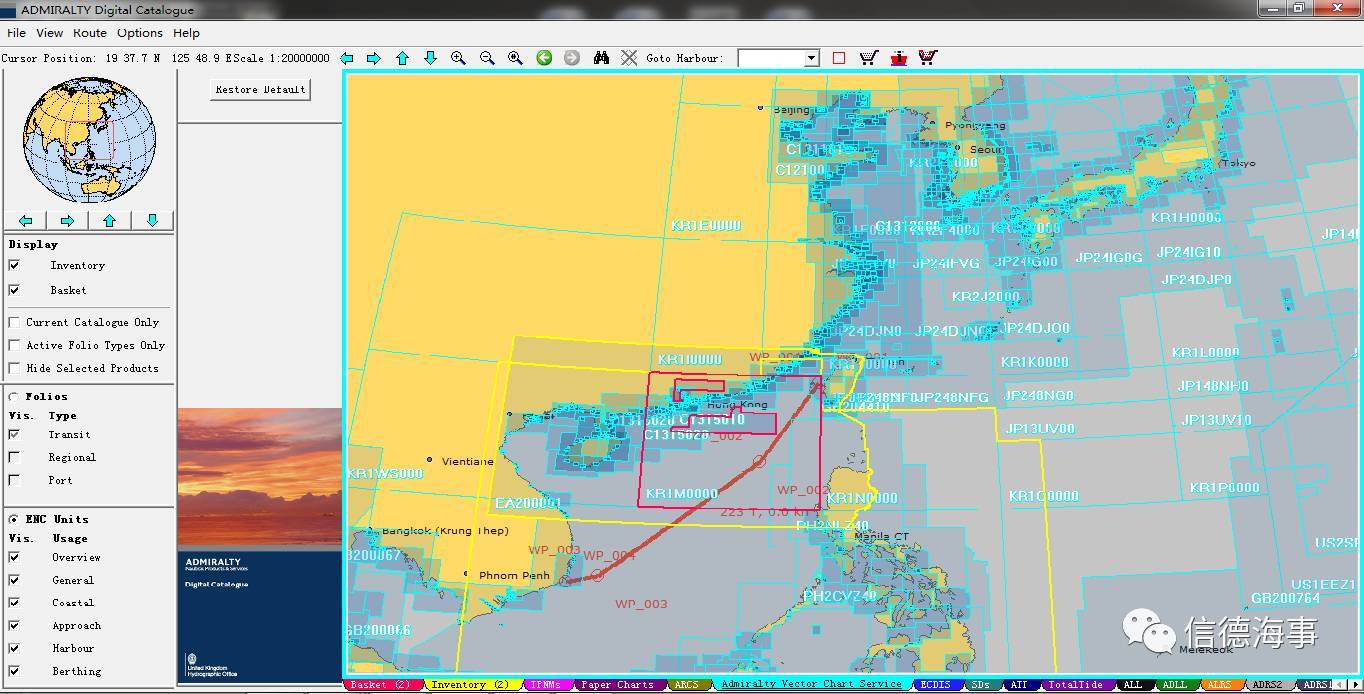
Task: Open the File menu
Action: [x=16, y=33]
